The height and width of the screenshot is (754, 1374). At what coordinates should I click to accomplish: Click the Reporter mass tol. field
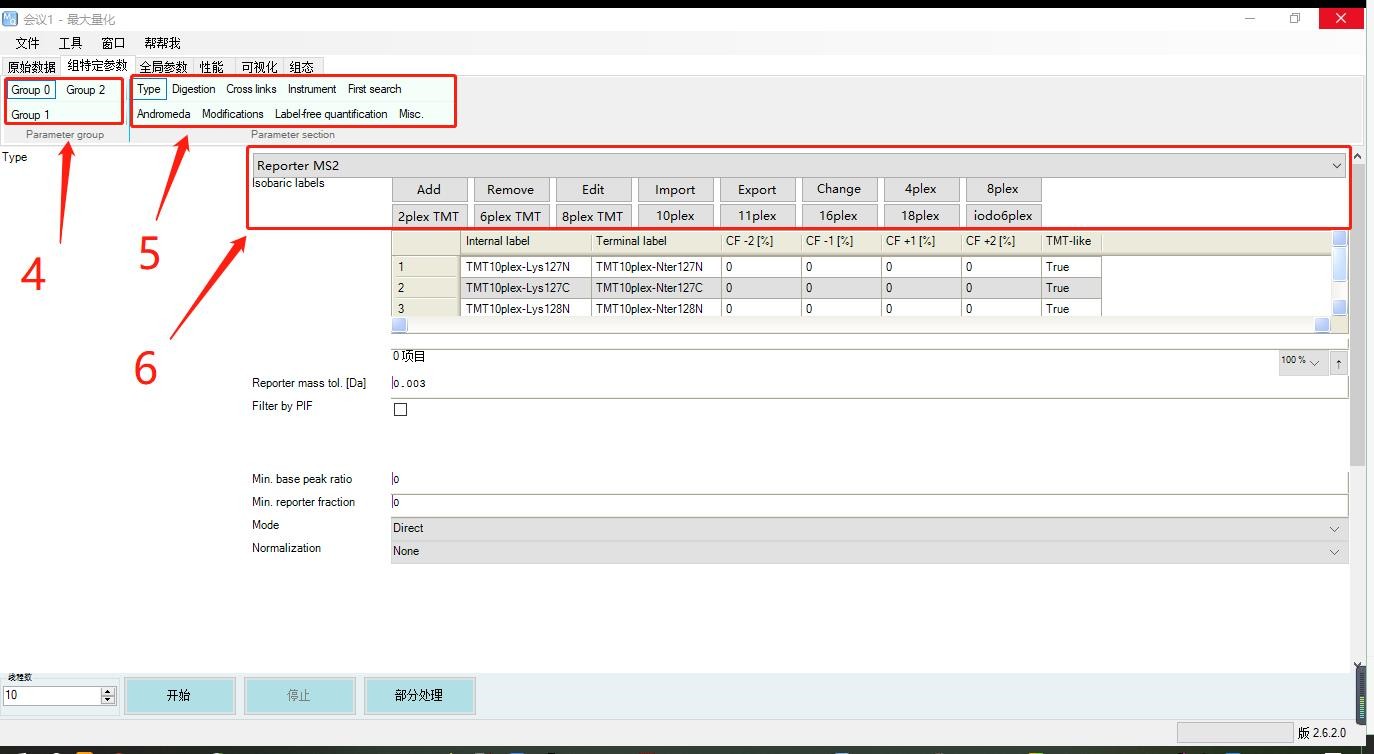(869, 384)
